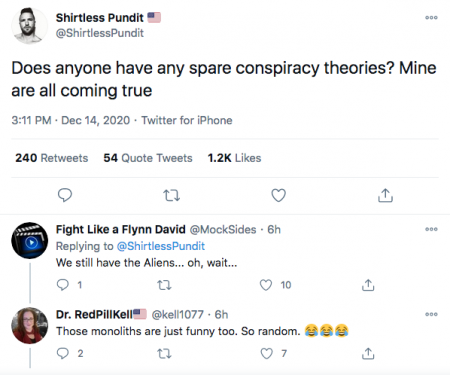Reply to Shirtless Pundit's main tweet

coord(65,195)
